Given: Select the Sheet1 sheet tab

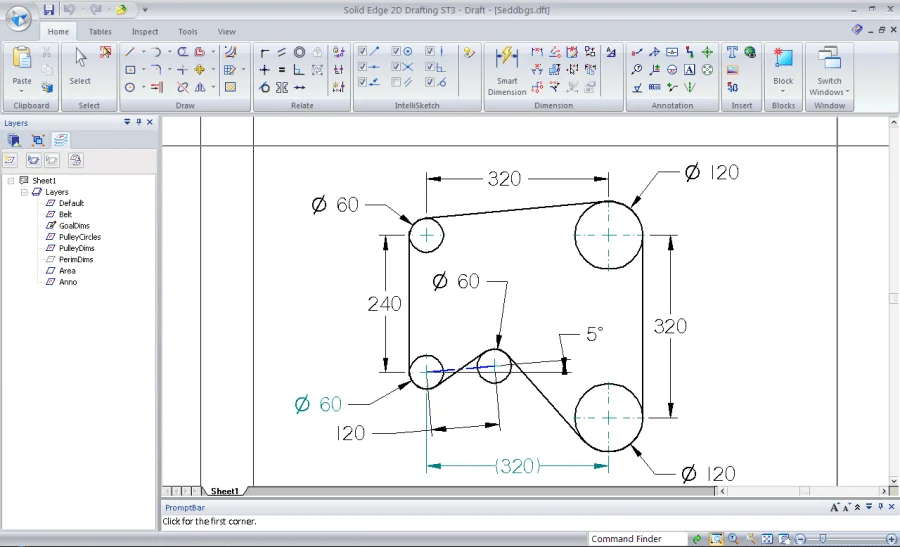Looking at the screenshot, I should (224, 491).
